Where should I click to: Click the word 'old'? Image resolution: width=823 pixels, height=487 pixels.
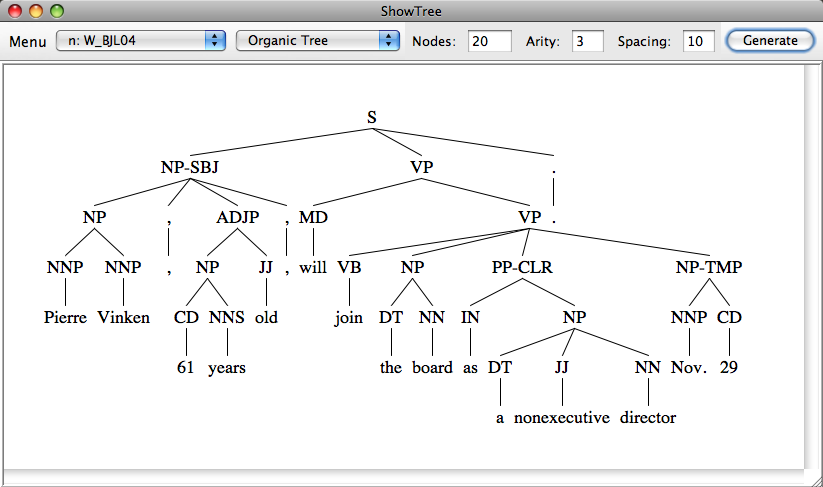pos(266,317)
